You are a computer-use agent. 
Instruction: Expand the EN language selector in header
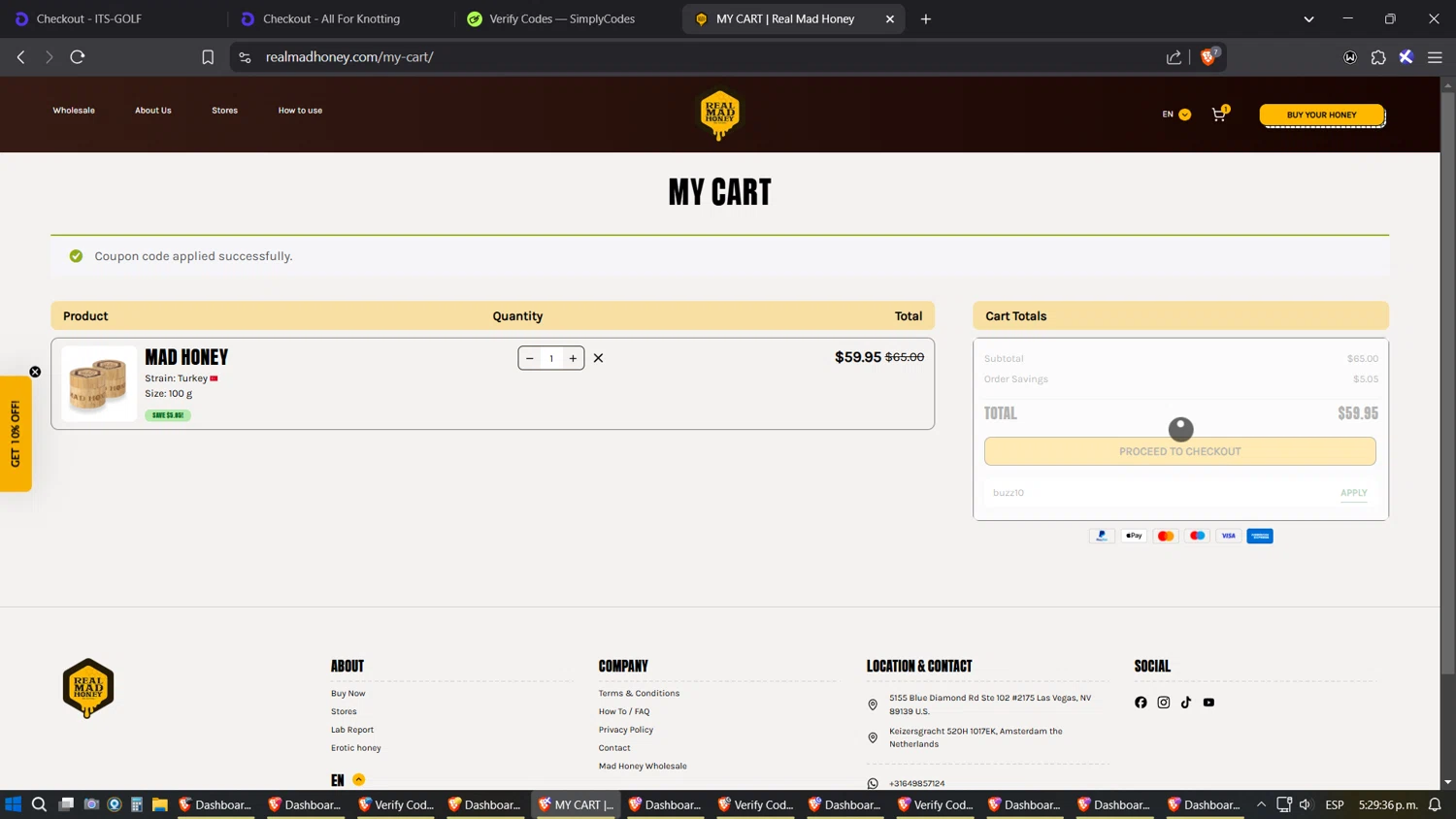[1175, 115]
